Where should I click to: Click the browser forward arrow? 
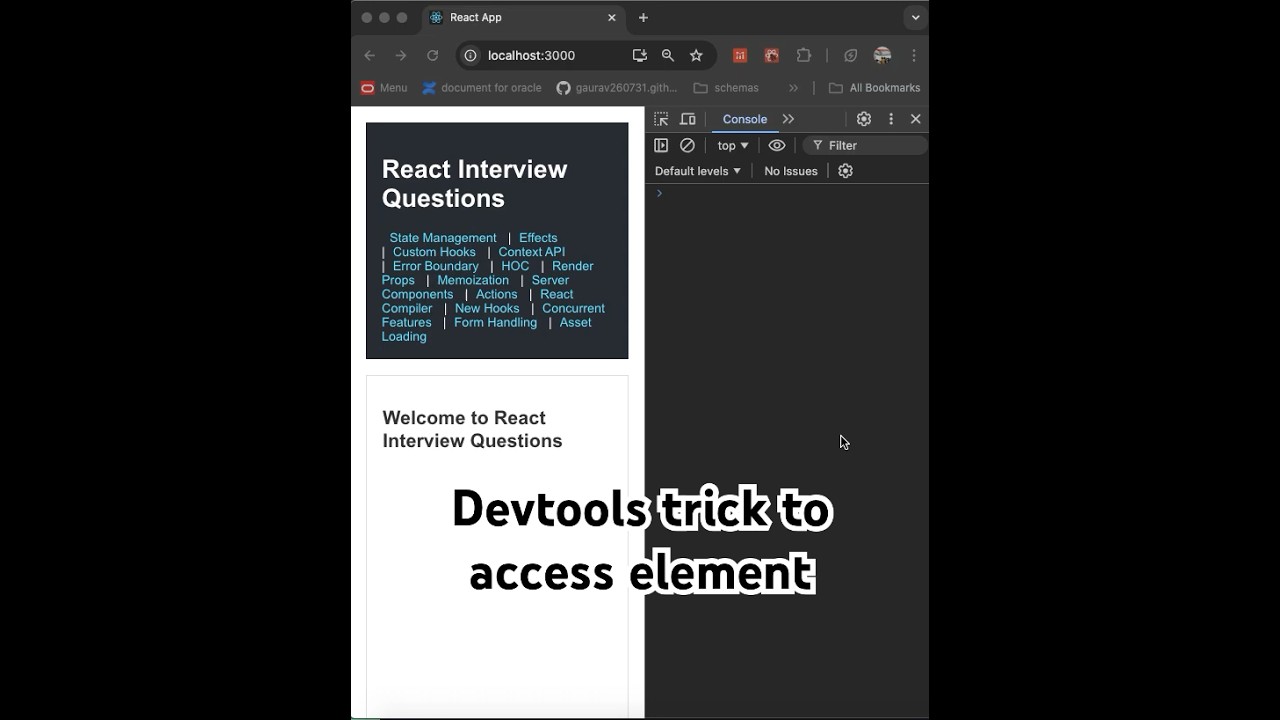click(x=401, y=56)
